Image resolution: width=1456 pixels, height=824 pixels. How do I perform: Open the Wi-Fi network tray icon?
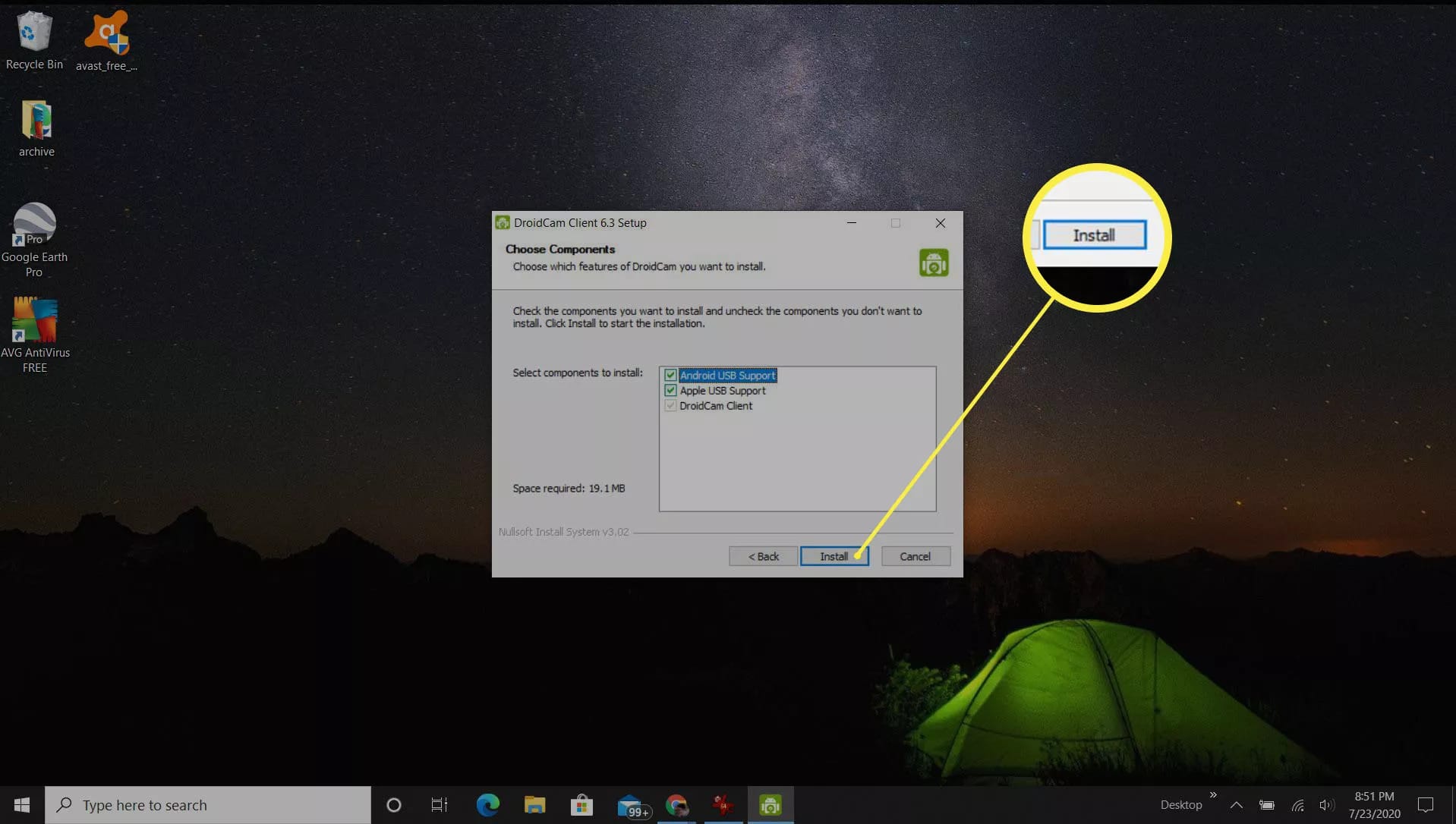pos(1297,805)
